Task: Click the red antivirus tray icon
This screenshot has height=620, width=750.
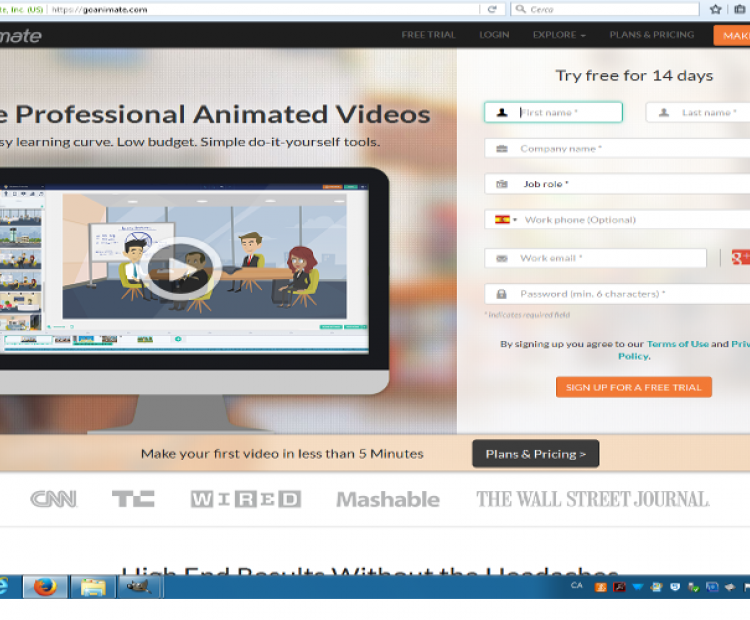Action: coord(619,587)
